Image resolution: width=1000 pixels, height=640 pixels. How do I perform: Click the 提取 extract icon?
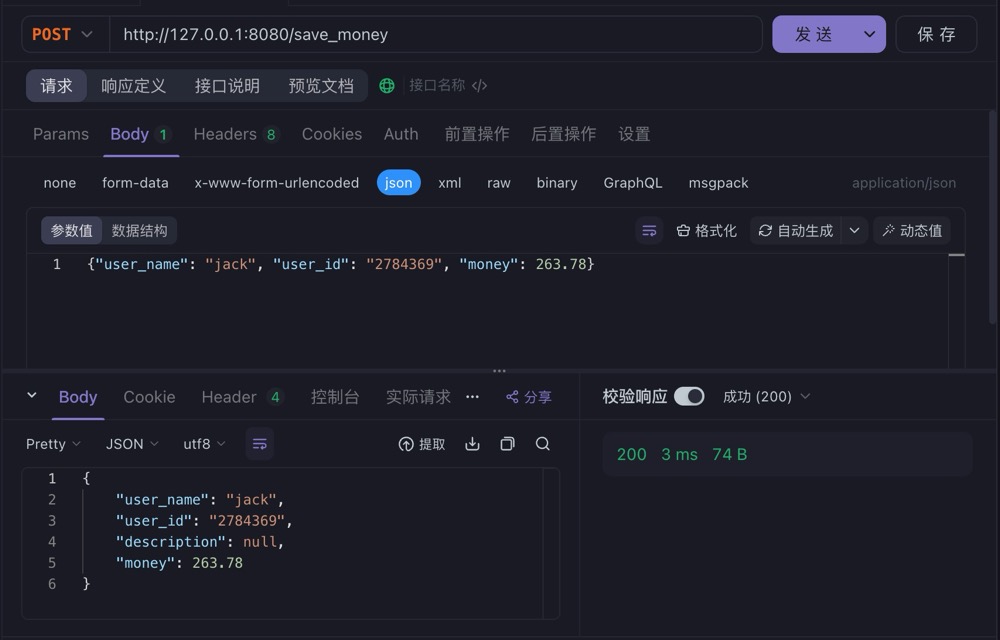tap(421, 443)
